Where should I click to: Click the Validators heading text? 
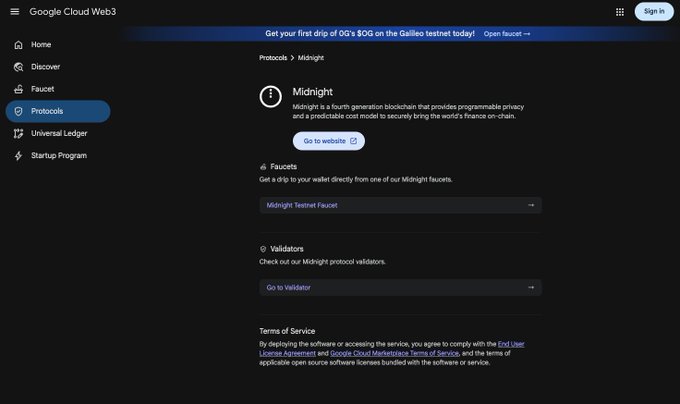287,249
